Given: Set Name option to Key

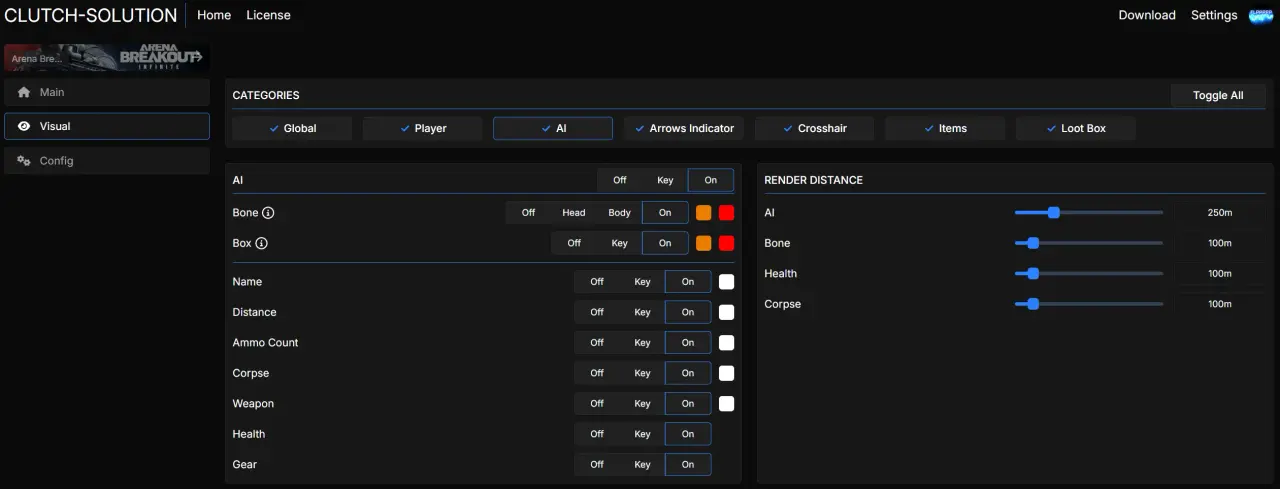Looking at the screenshot, I should (643, 282).
